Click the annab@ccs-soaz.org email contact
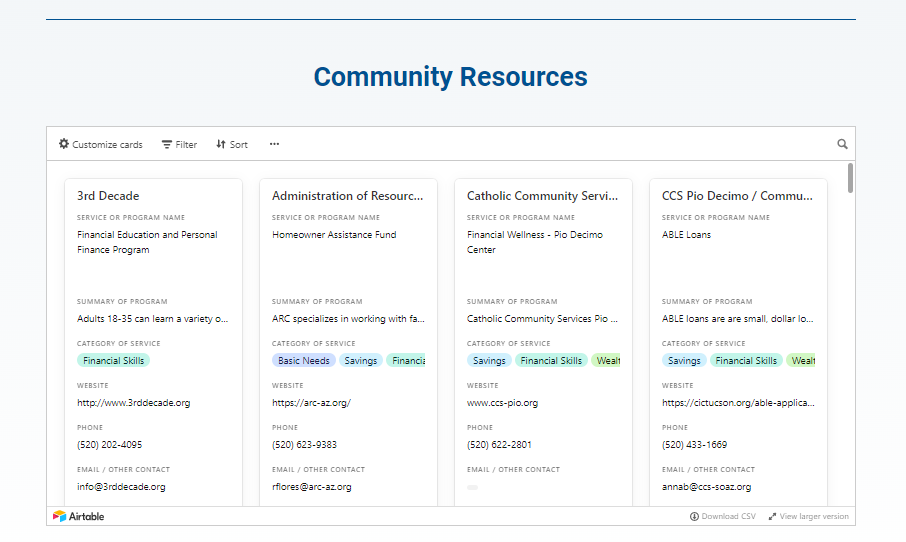Screen dimensions: 906x542 point(706,487)
